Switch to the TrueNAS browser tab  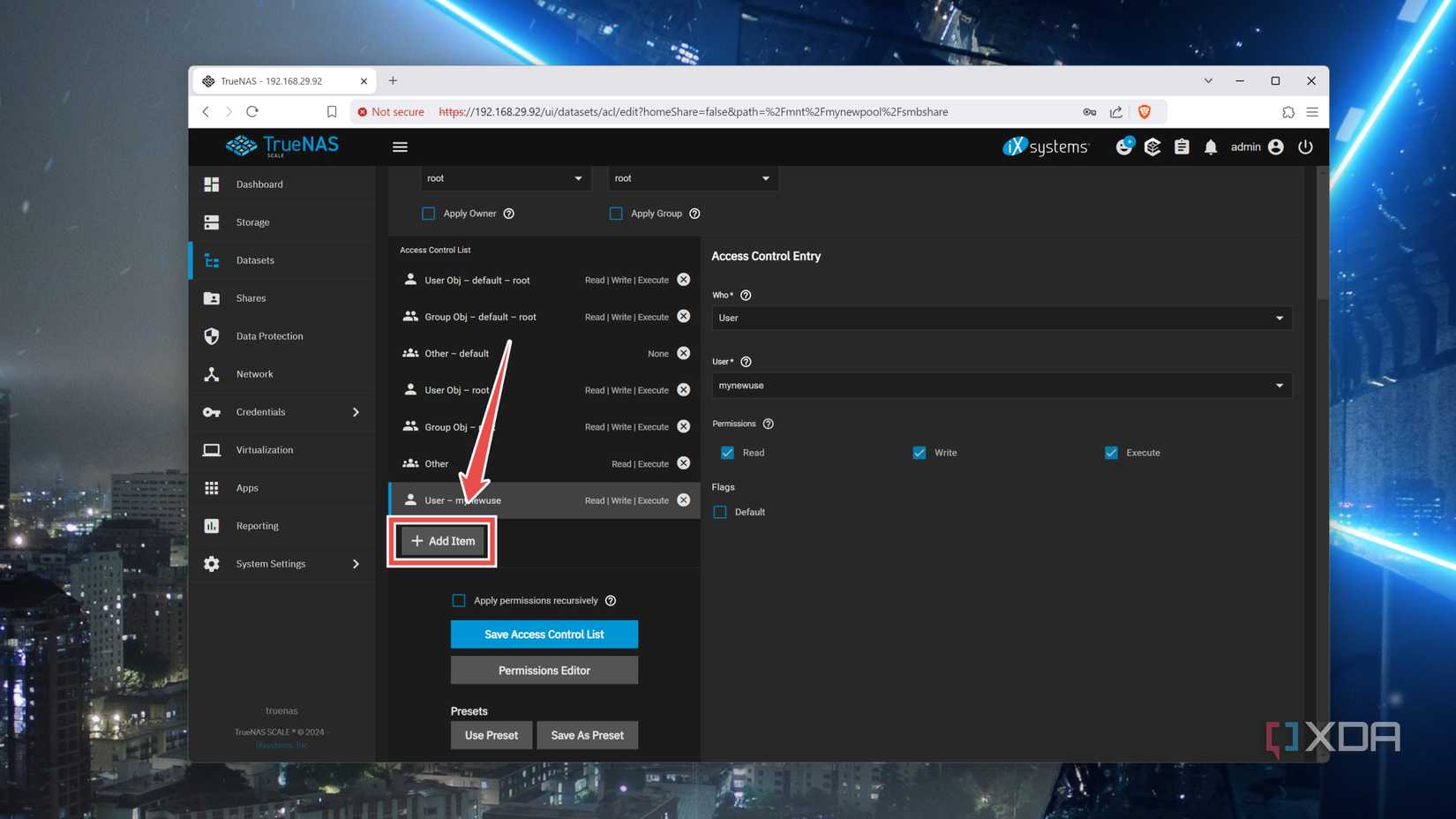click(274, 80)
